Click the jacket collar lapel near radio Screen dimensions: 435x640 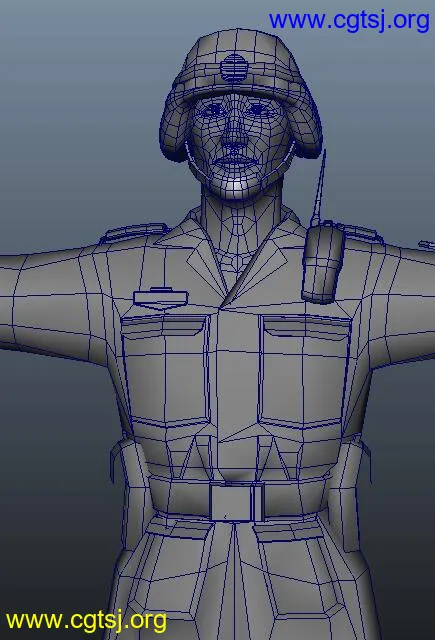point(265,265)
